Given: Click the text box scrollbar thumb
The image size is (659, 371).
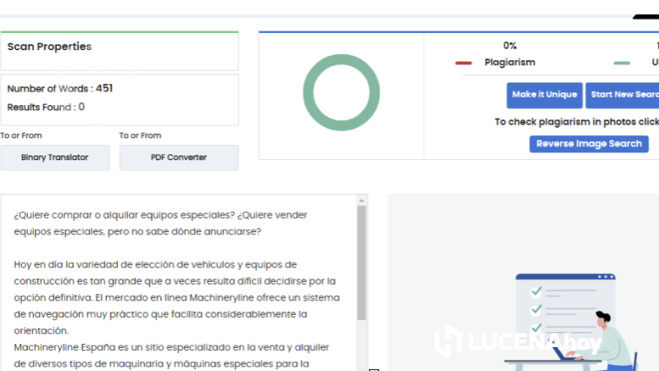Looking at the screenshot, I should tap(361, 263).
